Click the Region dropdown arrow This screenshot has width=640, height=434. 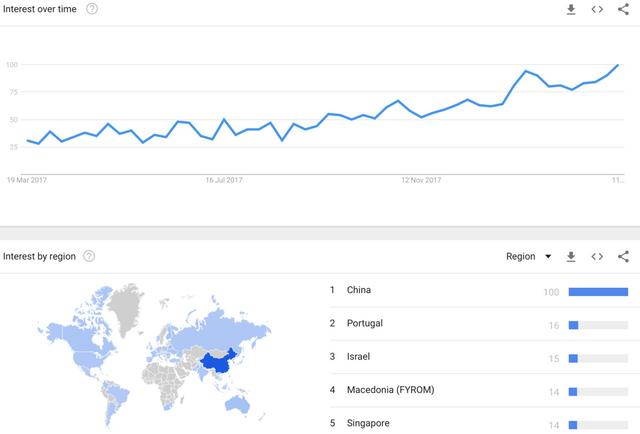point(548,256)
